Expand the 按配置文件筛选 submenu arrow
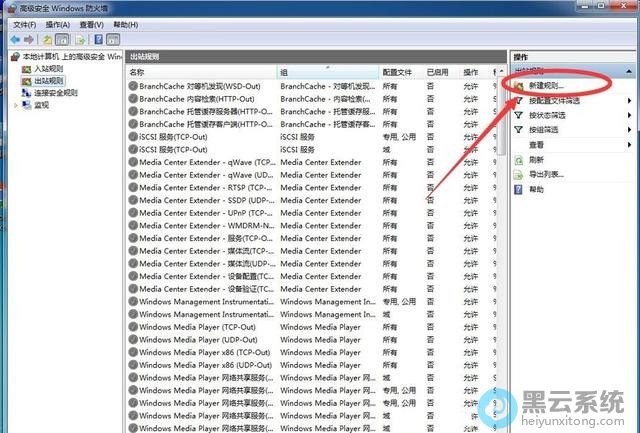This screenshot has height=433, width=640. point(631,102)
